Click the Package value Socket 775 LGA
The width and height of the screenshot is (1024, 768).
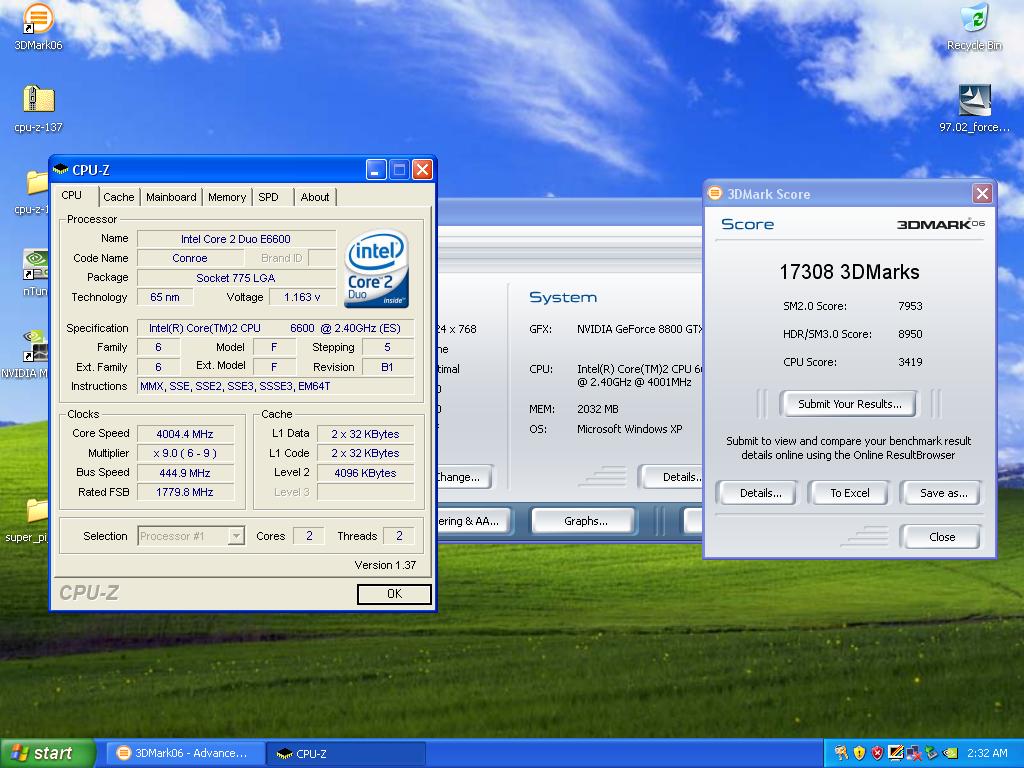(x=236, y=278)
